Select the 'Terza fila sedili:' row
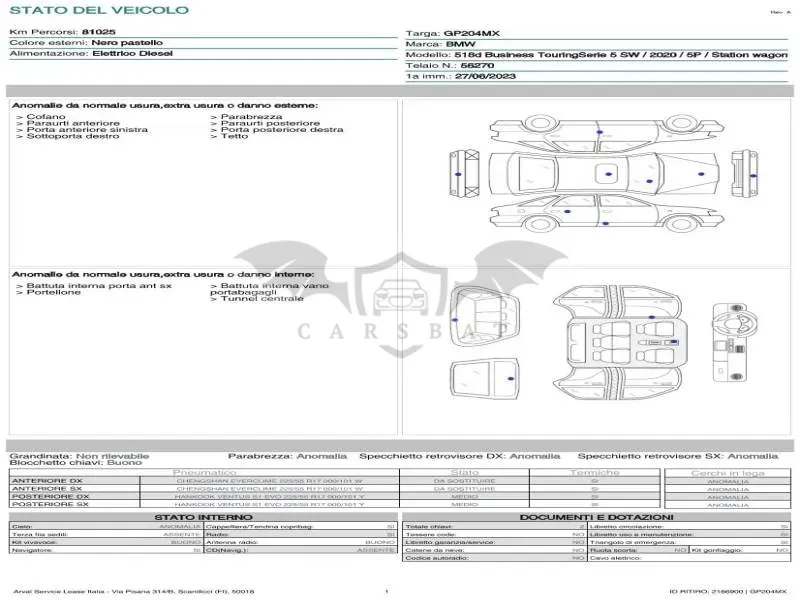The width and height of the screenshot is (800, 600). click(106, 535)
